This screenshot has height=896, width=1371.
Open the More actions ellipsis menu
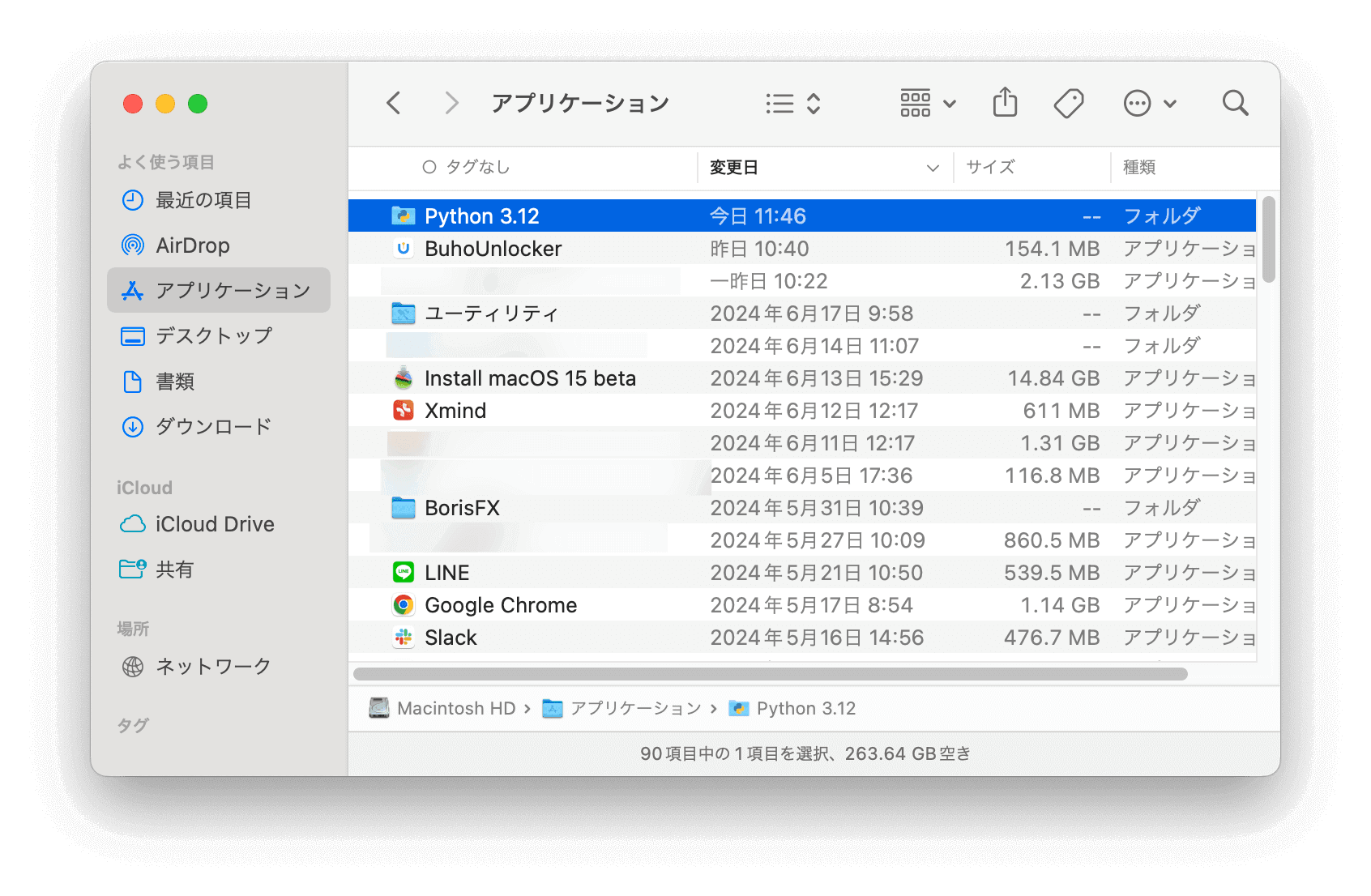[x=1149, y=104]
